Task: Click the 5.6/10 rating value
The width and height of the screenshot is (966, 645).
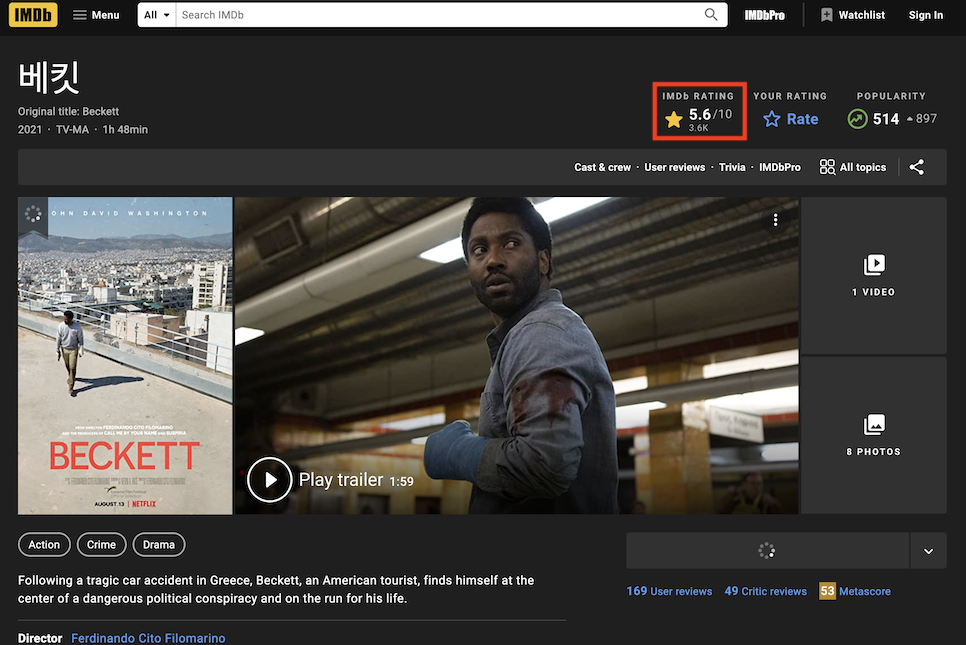Action: click(710, 115)
